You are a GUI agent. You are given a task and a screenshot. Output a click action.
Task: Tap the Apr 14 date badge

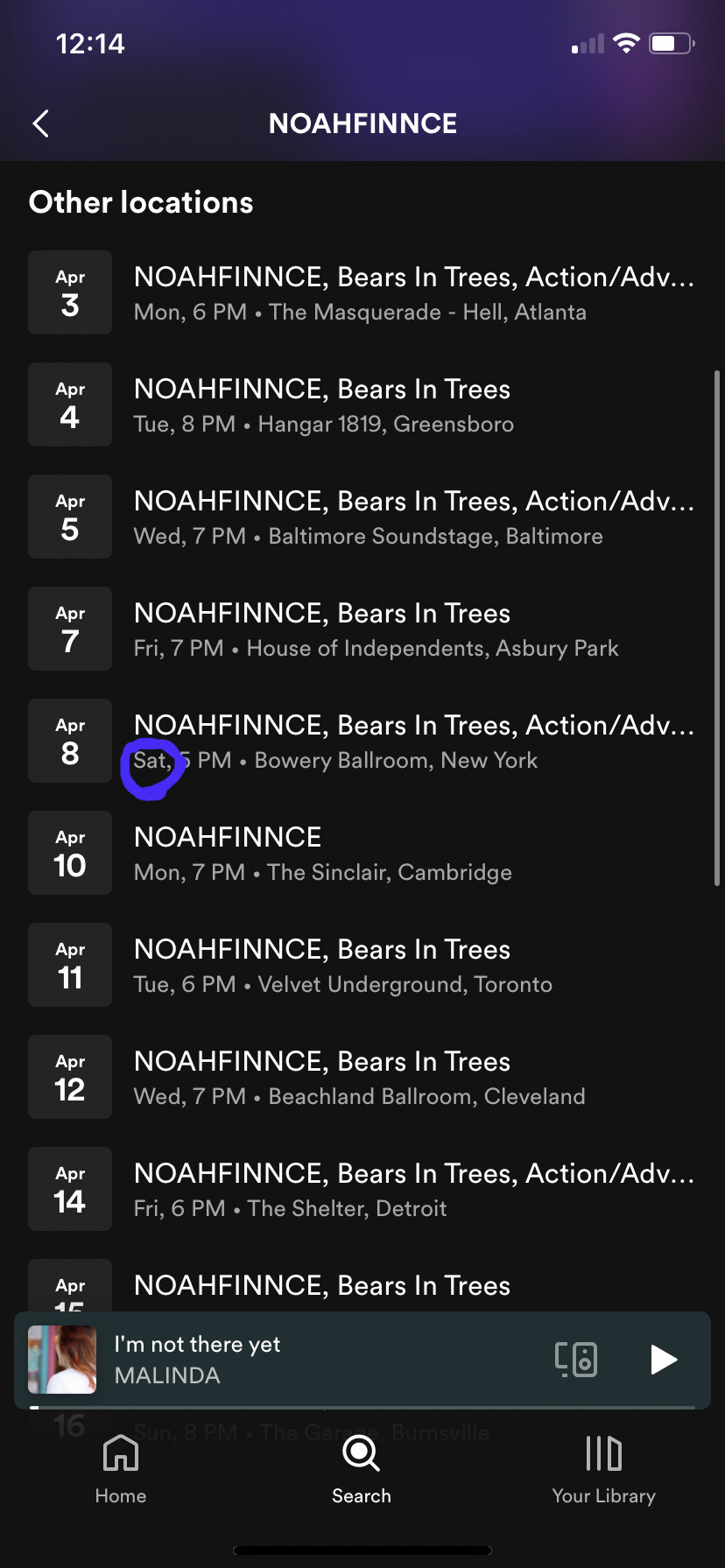[70, 1190]
